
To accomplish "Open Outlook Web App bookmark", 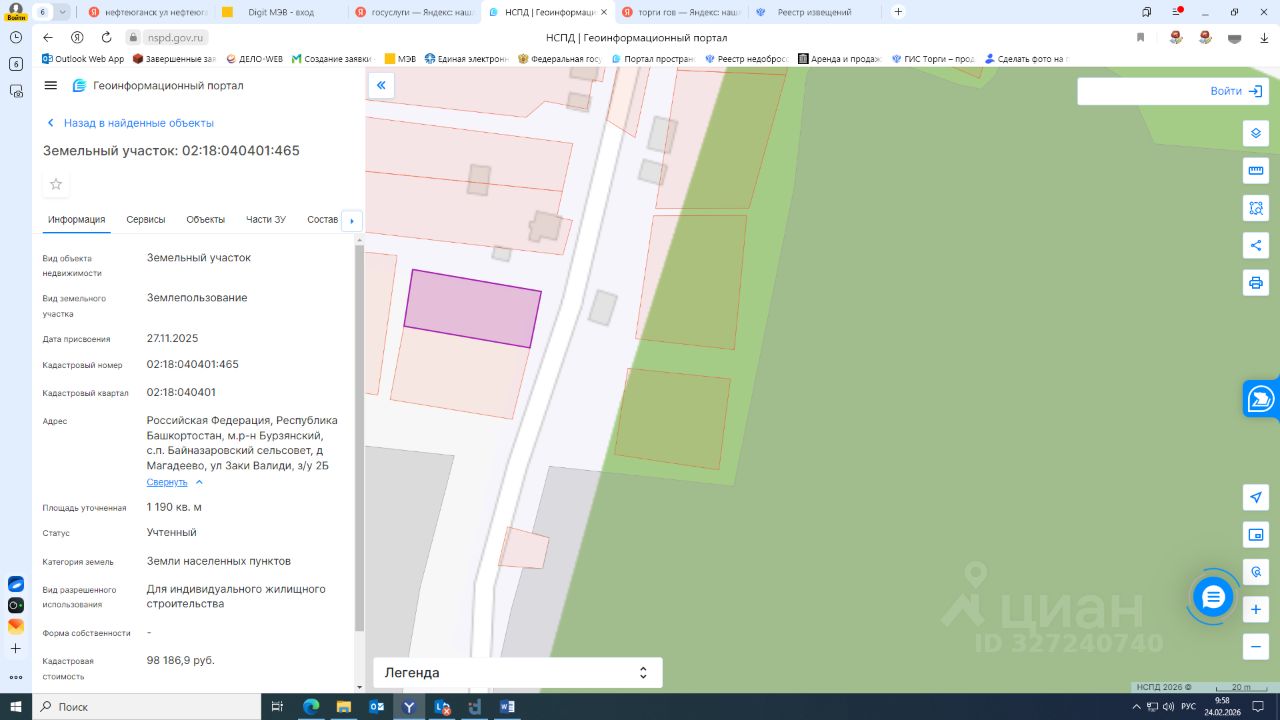I will point(83,59).
